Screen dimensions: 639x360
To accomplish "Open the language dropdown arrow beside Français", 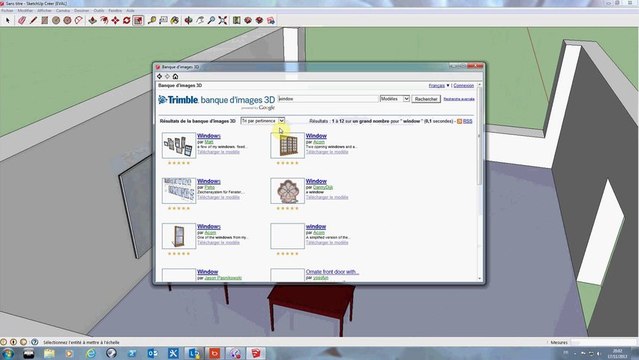I will coord(448,86).
